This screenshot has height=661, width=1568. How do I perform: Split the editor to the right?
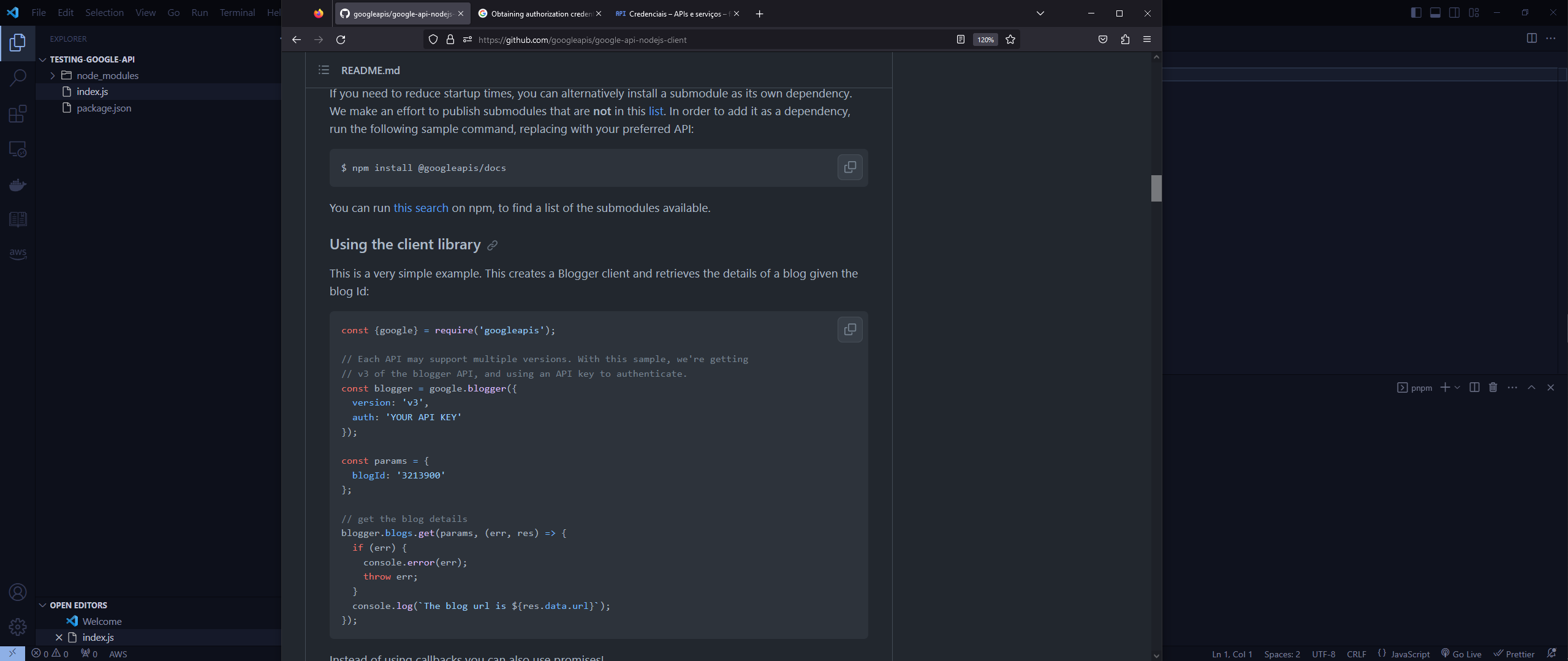1532,39
